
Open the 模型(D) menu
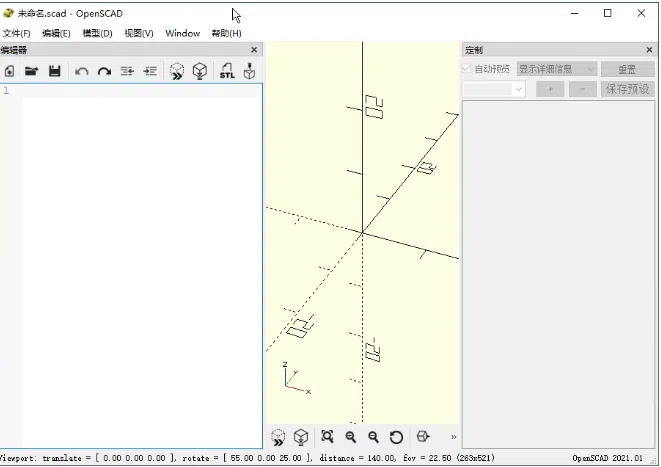(97, 33)
